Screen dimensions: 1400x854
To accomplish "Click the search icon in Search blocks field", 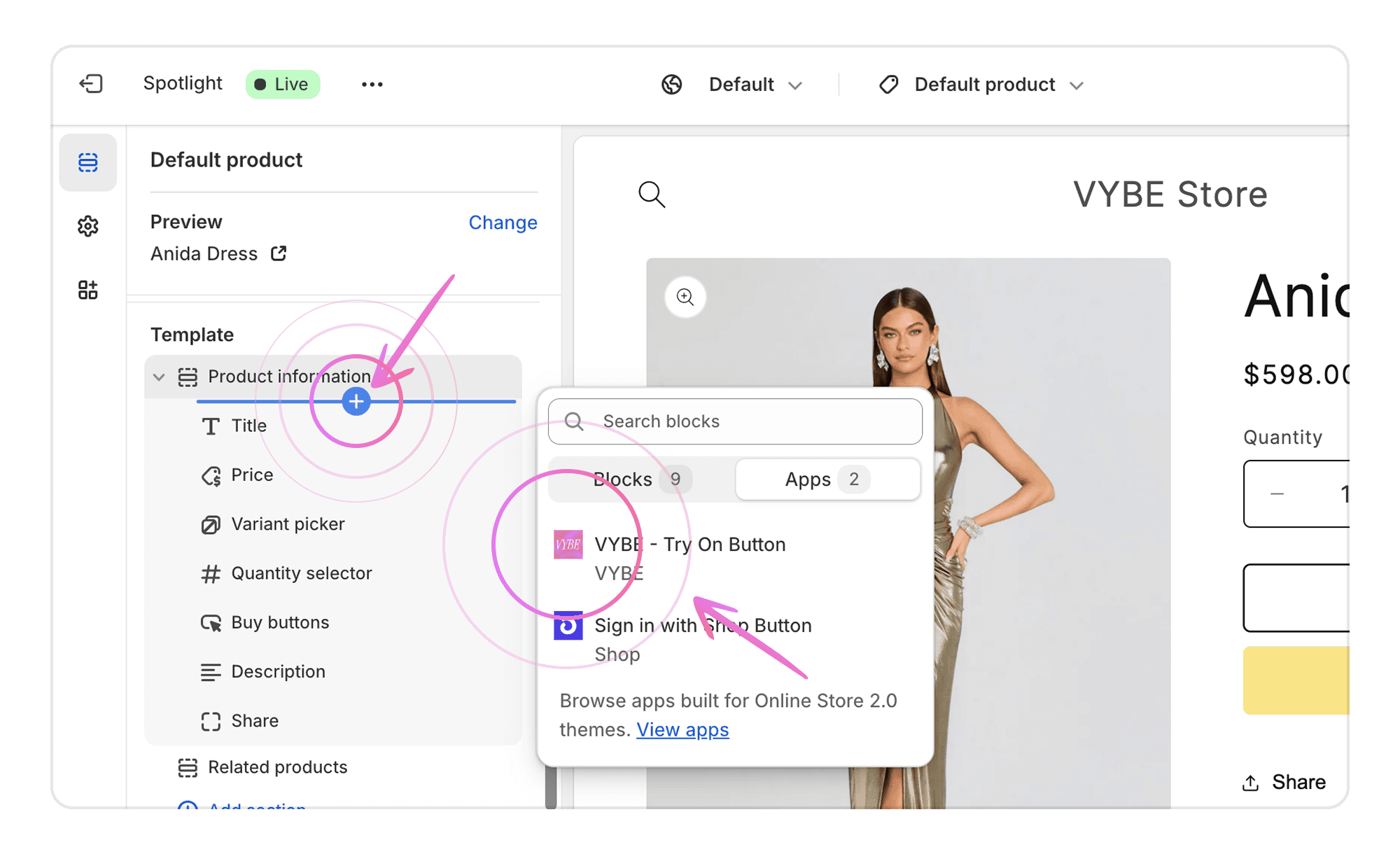I will (574, 421).
